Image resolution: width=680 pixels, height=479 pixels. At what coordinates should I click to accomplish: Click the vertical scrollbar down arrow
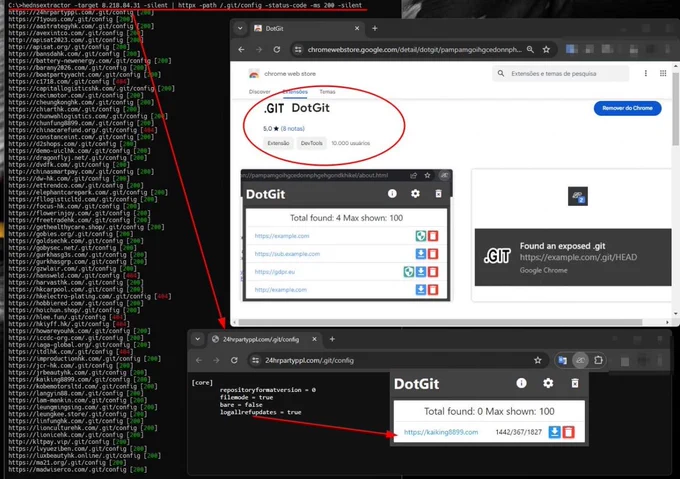[x=675, y=313]
